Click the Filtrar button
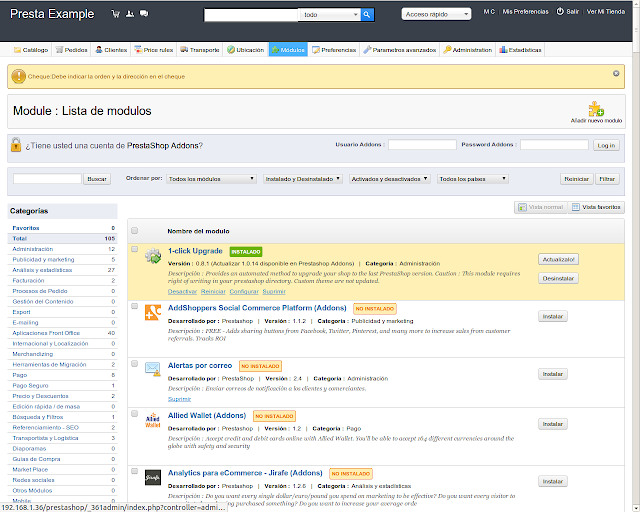This screenshot has width=640, height=512. pos(607,179)
